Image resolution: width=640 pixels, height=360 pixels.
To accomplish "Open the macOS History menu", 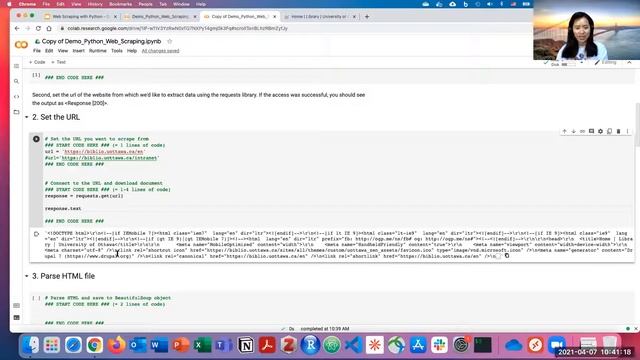I will pos(95,4).
